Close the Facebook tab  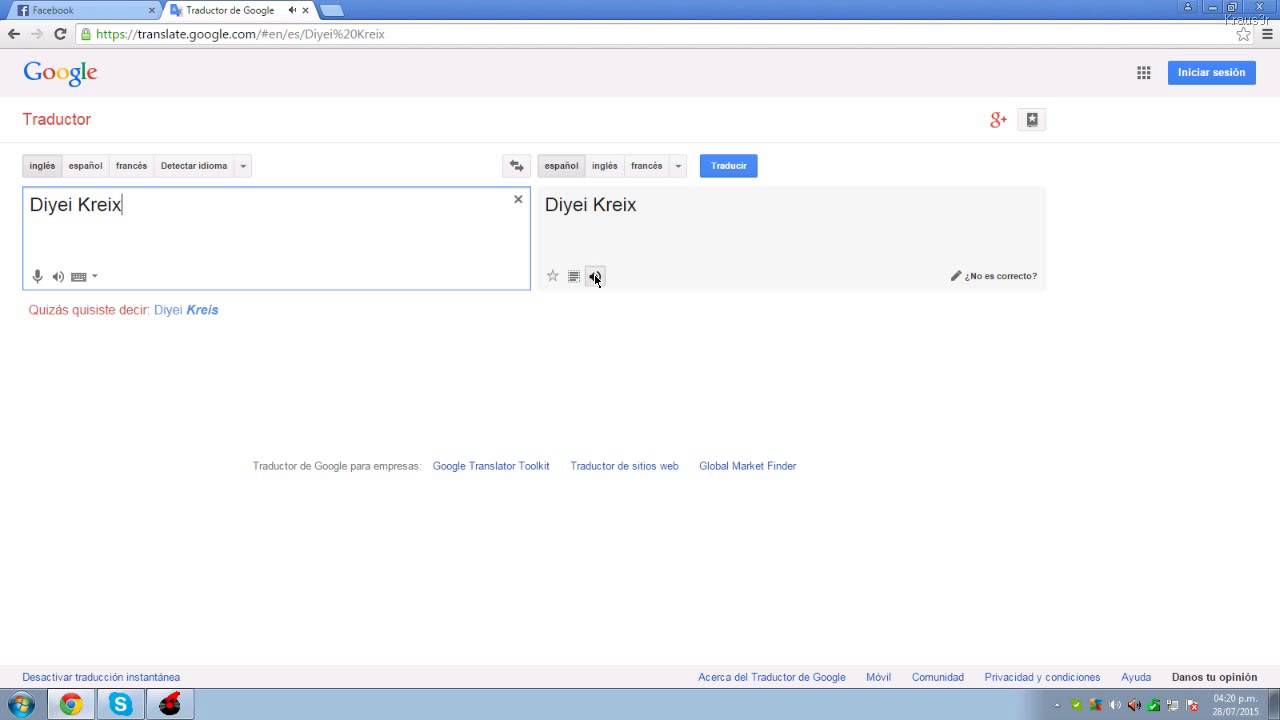point(152,10)
